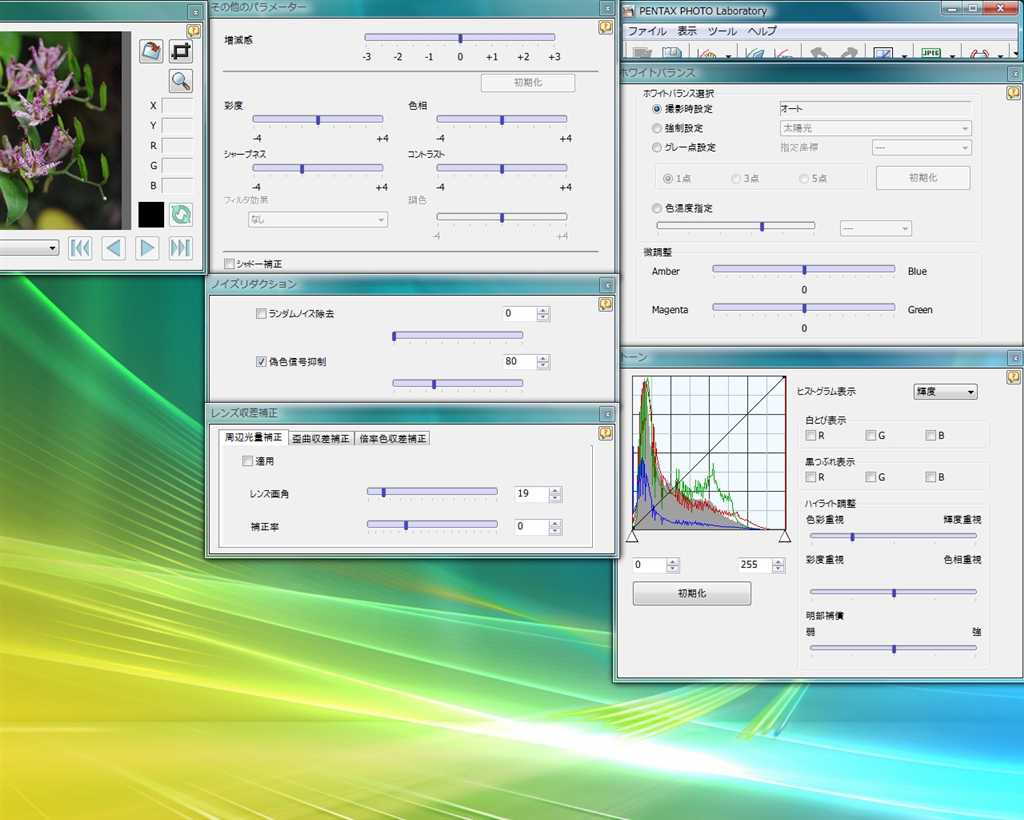1024x820 pixels.
Task: Click the 255 white level input field
Action: pyautogui.click(x=754, y=565)
